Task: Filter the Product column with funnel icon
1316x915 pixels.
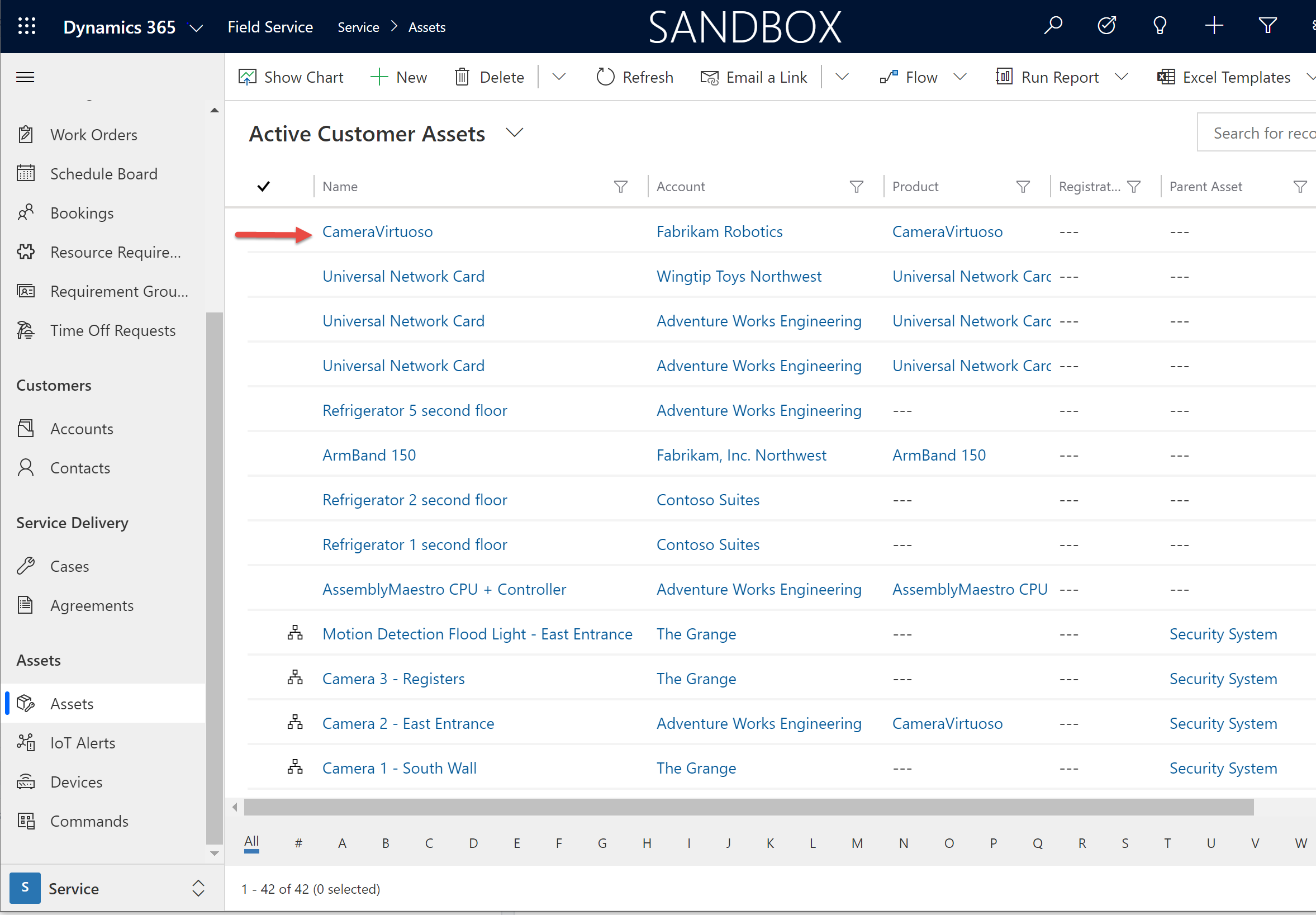Action: click(1023, 187)
